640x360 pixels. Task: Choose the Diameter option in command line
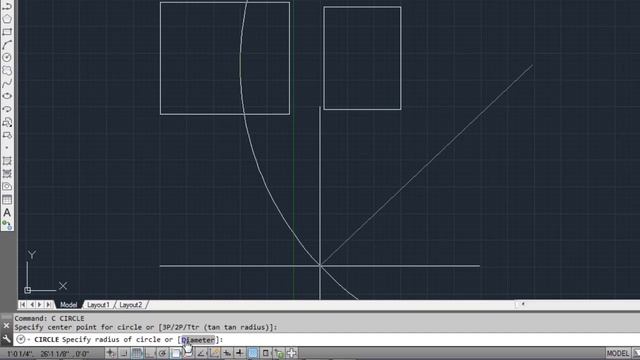click(x=198, y=340)
